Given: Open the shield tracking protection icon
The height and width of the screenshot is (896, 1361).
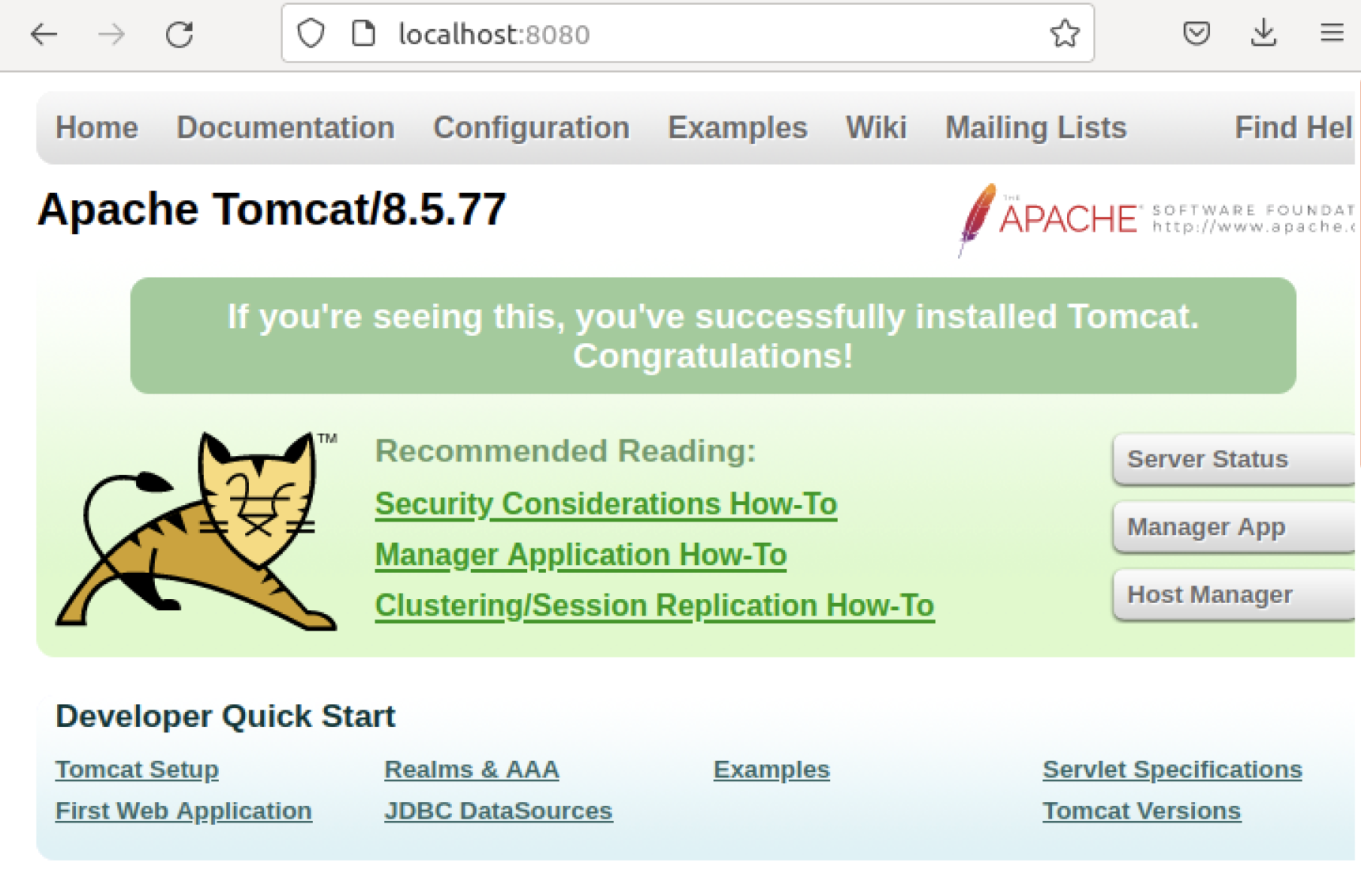Looking at the screenshot, I should tap(311, 33).
